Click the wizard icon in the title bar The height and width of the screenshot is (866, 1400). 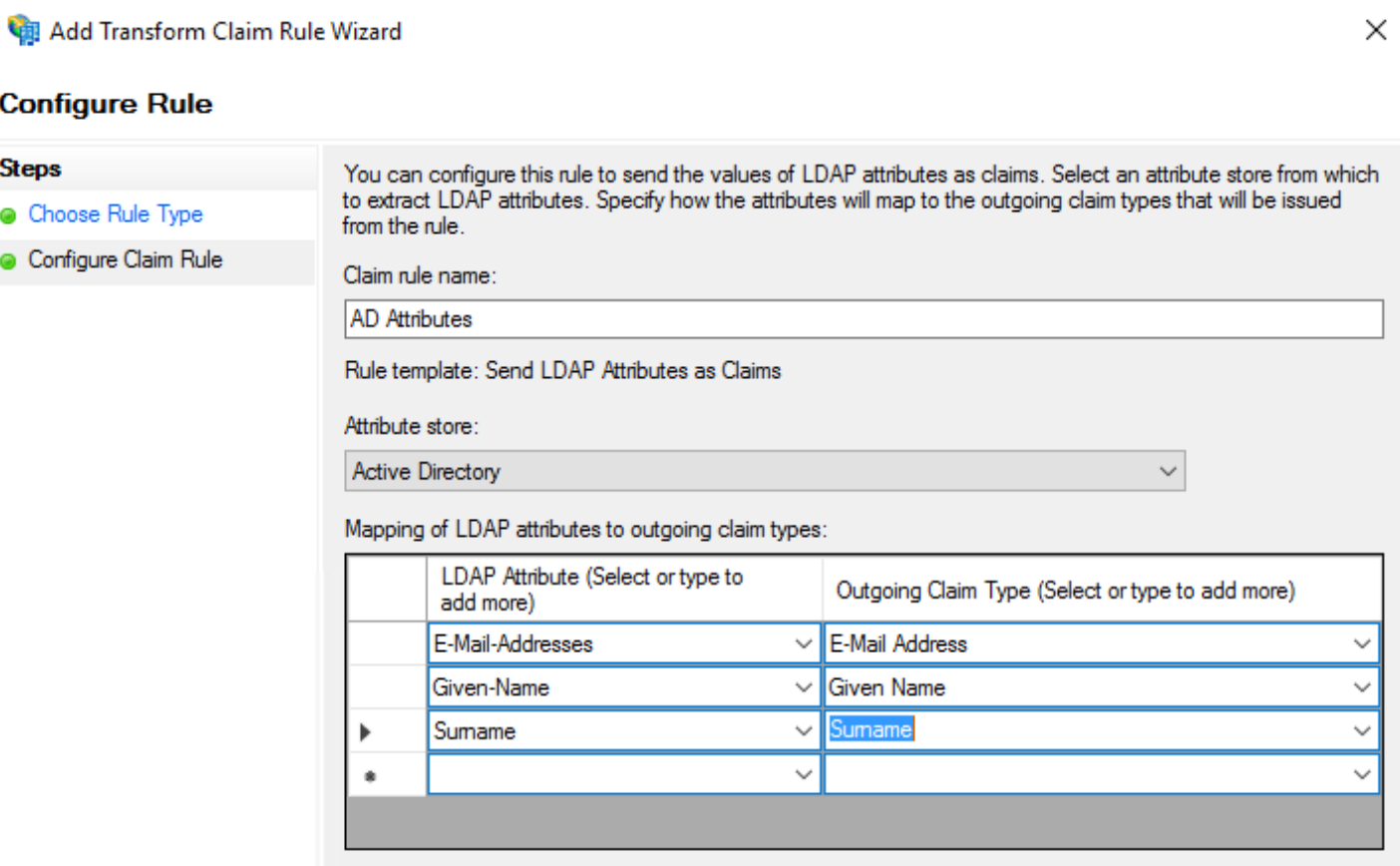[22, 30]
